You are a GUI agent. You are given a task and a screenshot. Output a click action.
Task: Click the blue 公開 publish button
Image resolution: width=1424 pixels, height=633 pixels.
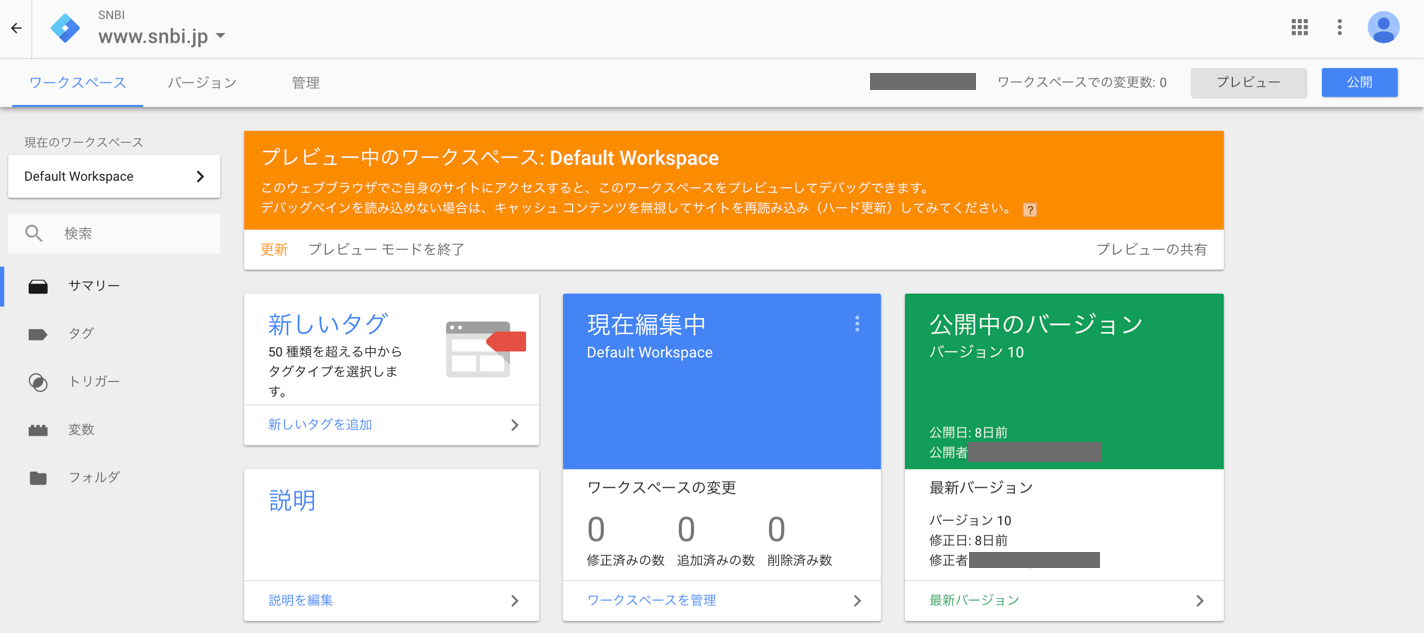pos(1360,83)
